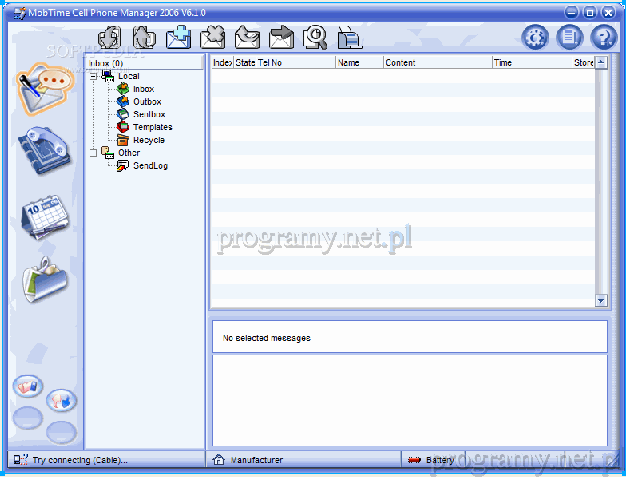
Task: Select the Recycle folder
Action: pos(148,140)
